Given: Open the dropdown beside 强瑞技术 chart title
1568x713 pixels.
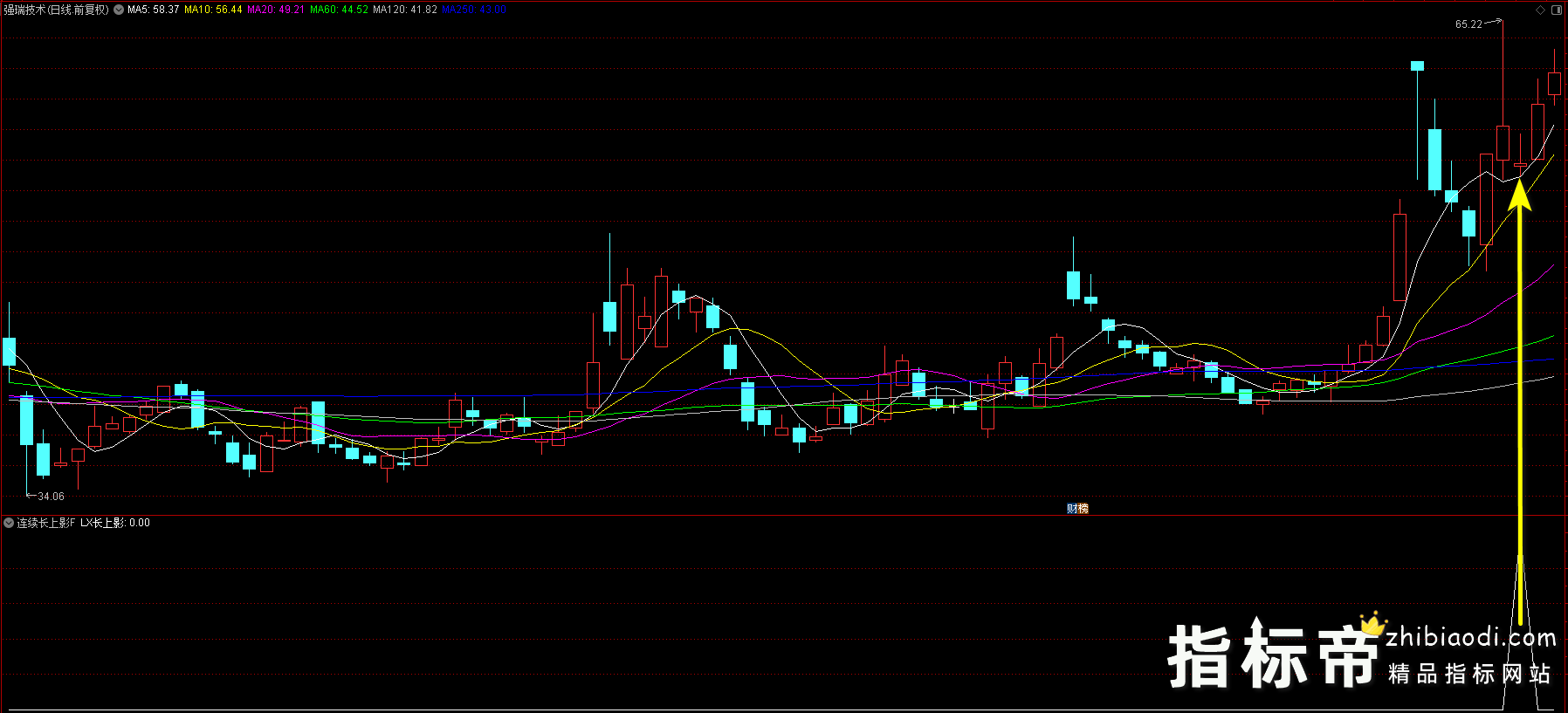Looking at the screenshot, I should point(119,10).
